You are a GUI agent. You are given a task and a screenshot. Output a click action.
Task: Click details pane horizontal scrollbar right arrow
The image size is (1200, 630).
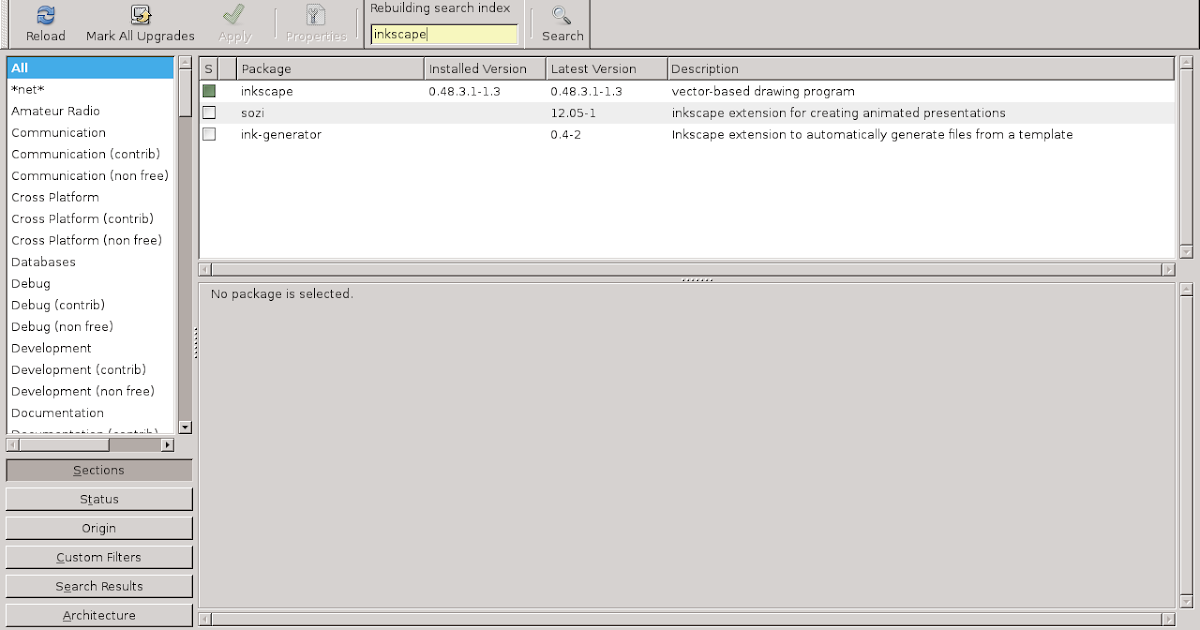(x=1168, y=618)
